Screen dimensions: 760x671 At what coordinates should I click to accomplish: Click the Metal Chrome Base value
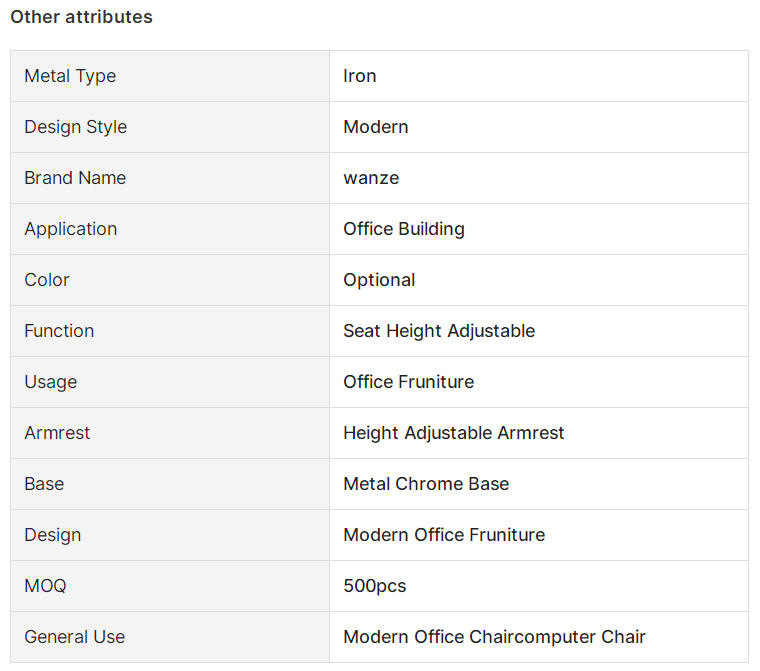426,484
